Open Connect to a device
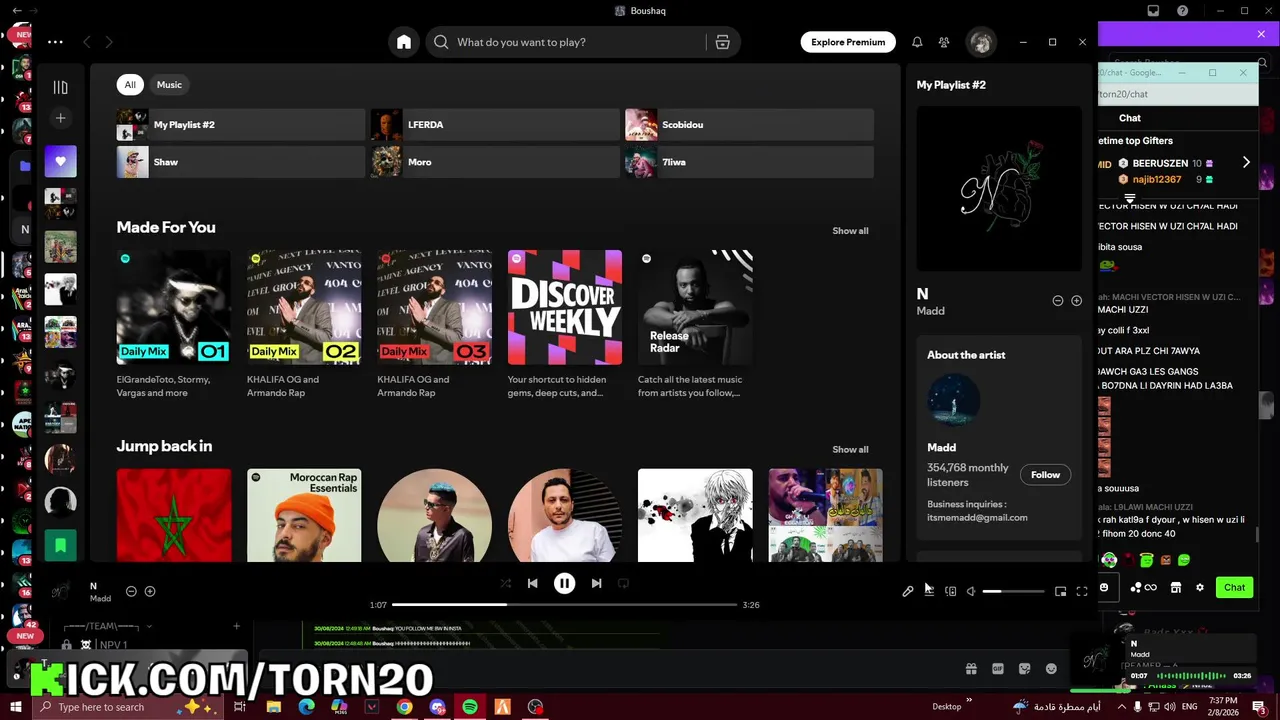The width and height of the screenshot is (1280, 720). click(951, 592)
